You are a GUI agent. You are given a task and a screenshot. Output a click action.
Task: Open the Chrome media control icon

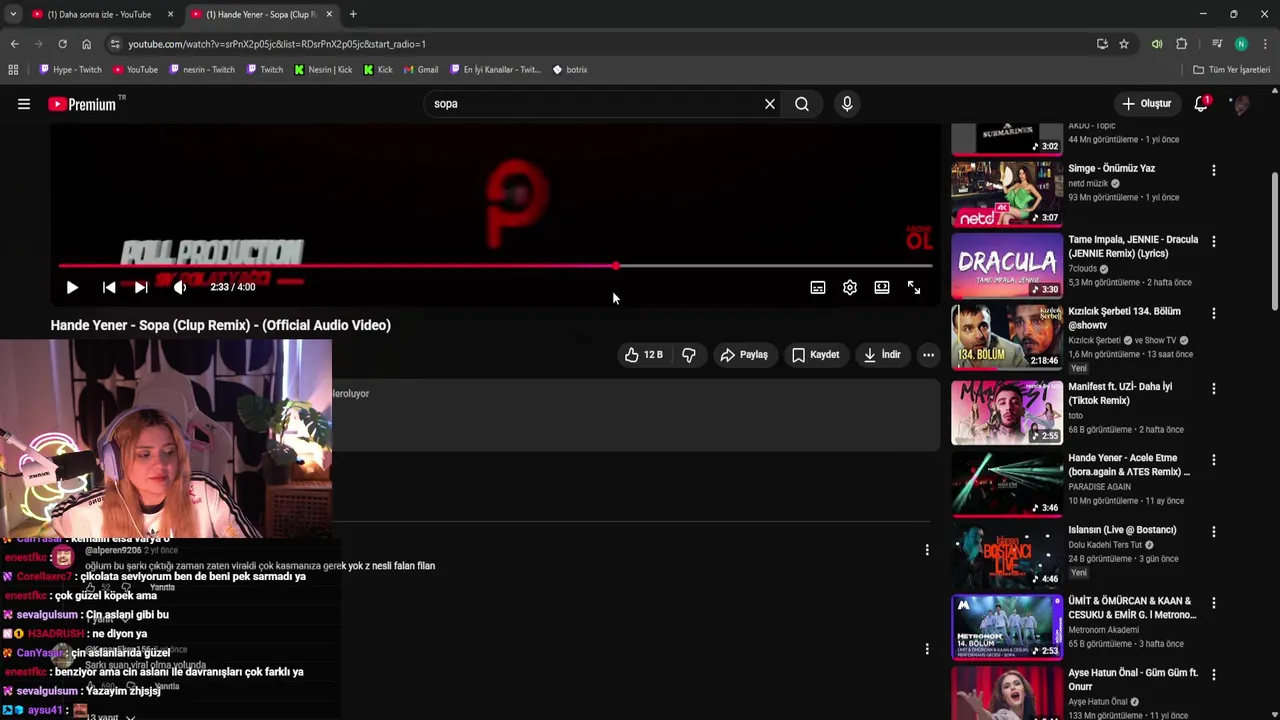pos(1217,44)
